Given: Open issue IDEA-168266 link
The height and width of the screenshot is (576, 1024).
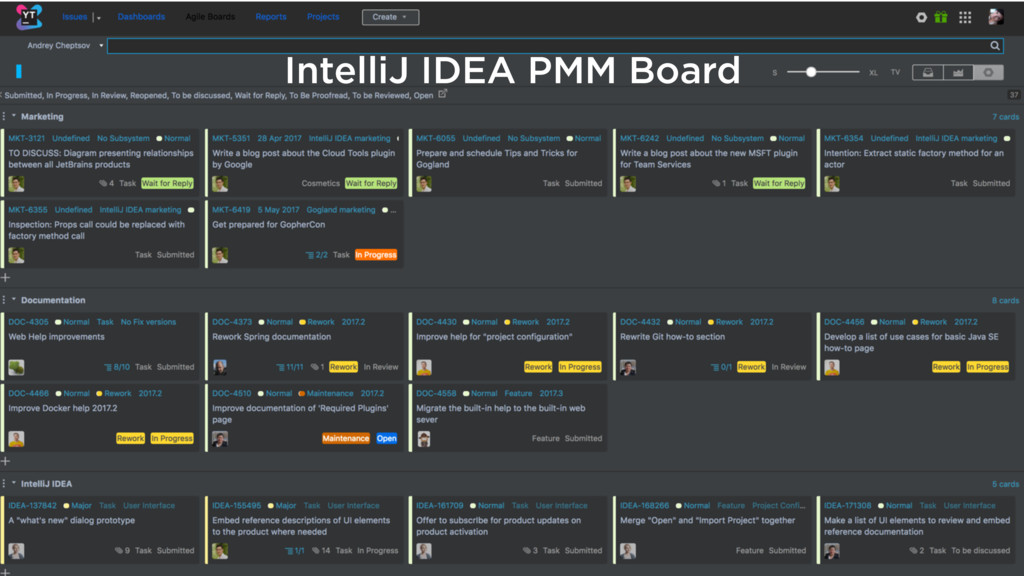Looking at the screenshot, I should pyautogui.click(x=645, y=505).
